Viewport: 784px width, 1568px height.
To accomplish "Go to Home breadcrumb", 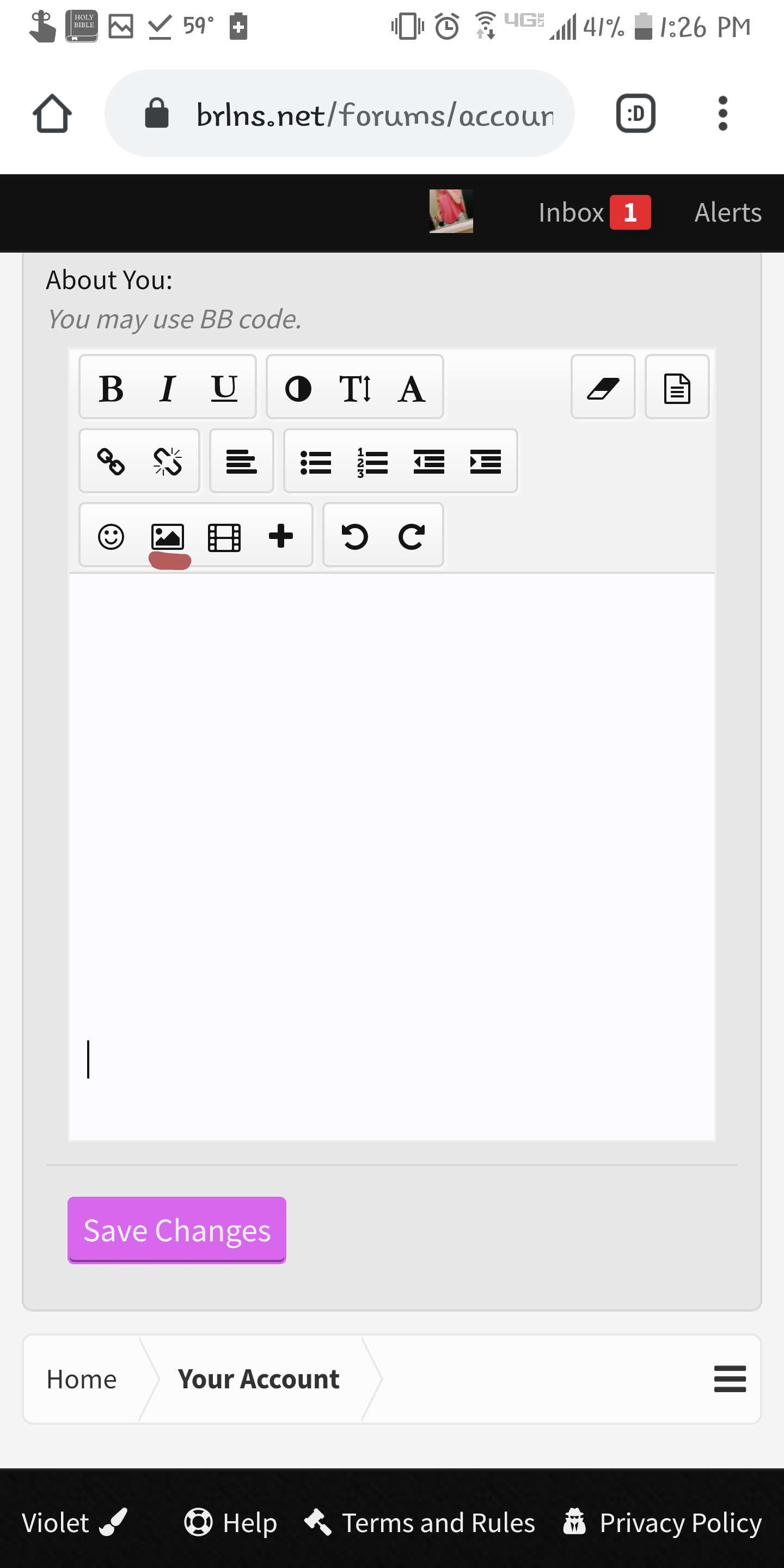I will [x=82, y=1379].
